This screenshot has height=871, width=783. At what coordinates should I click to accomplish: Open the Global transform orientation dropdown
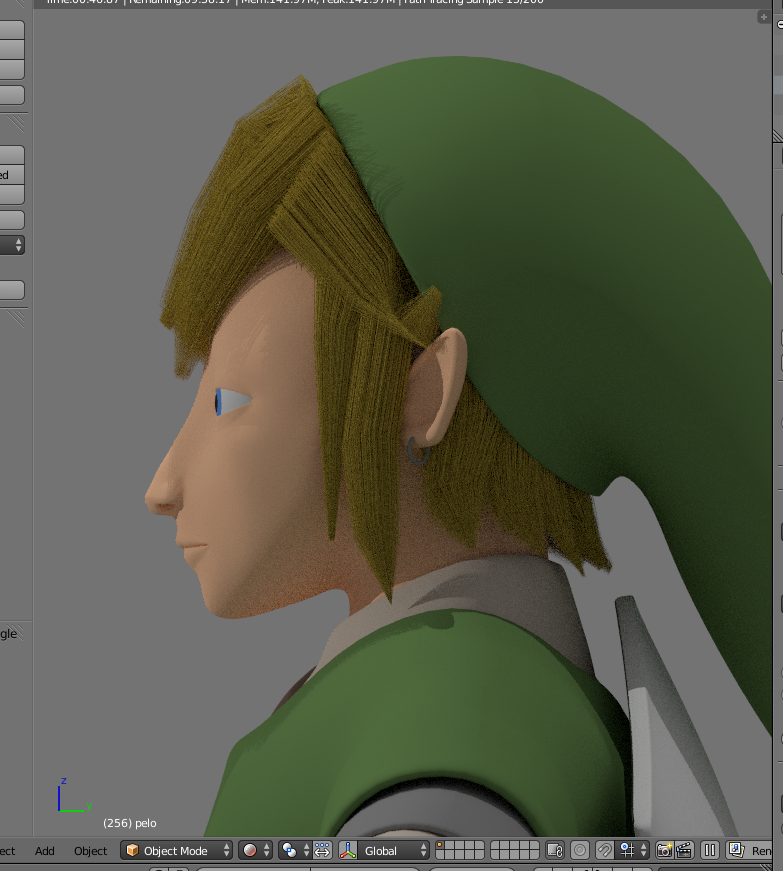[394, 850]
